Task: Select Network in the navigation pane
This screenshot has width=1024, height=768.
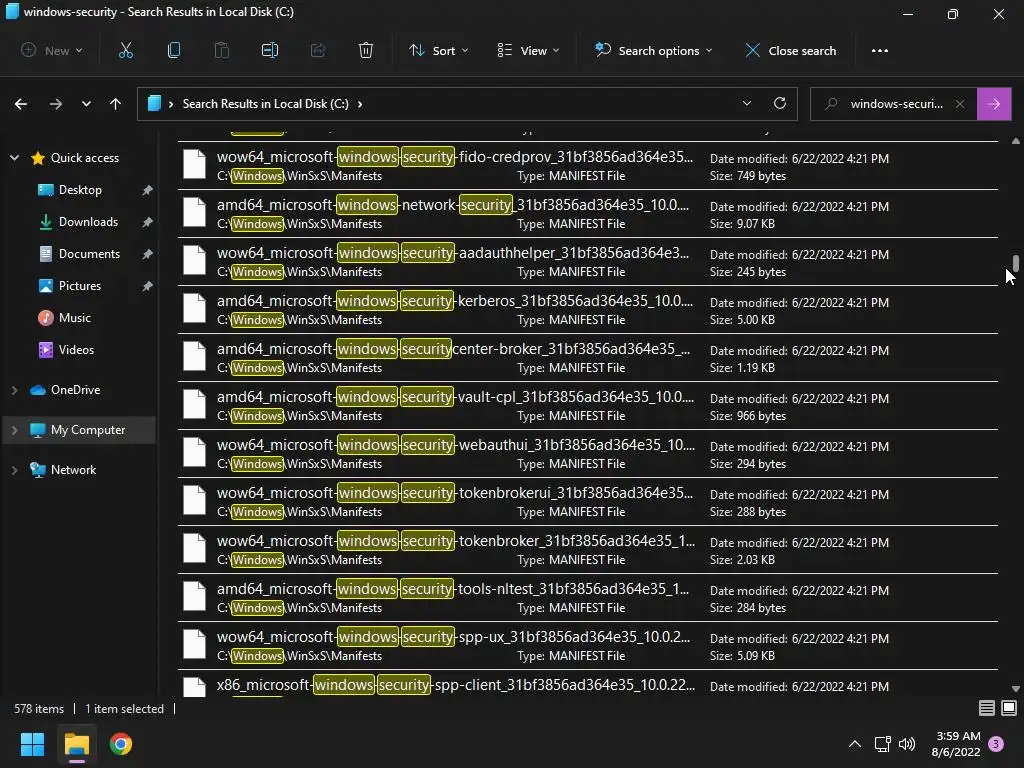Action: coord(73,470)
